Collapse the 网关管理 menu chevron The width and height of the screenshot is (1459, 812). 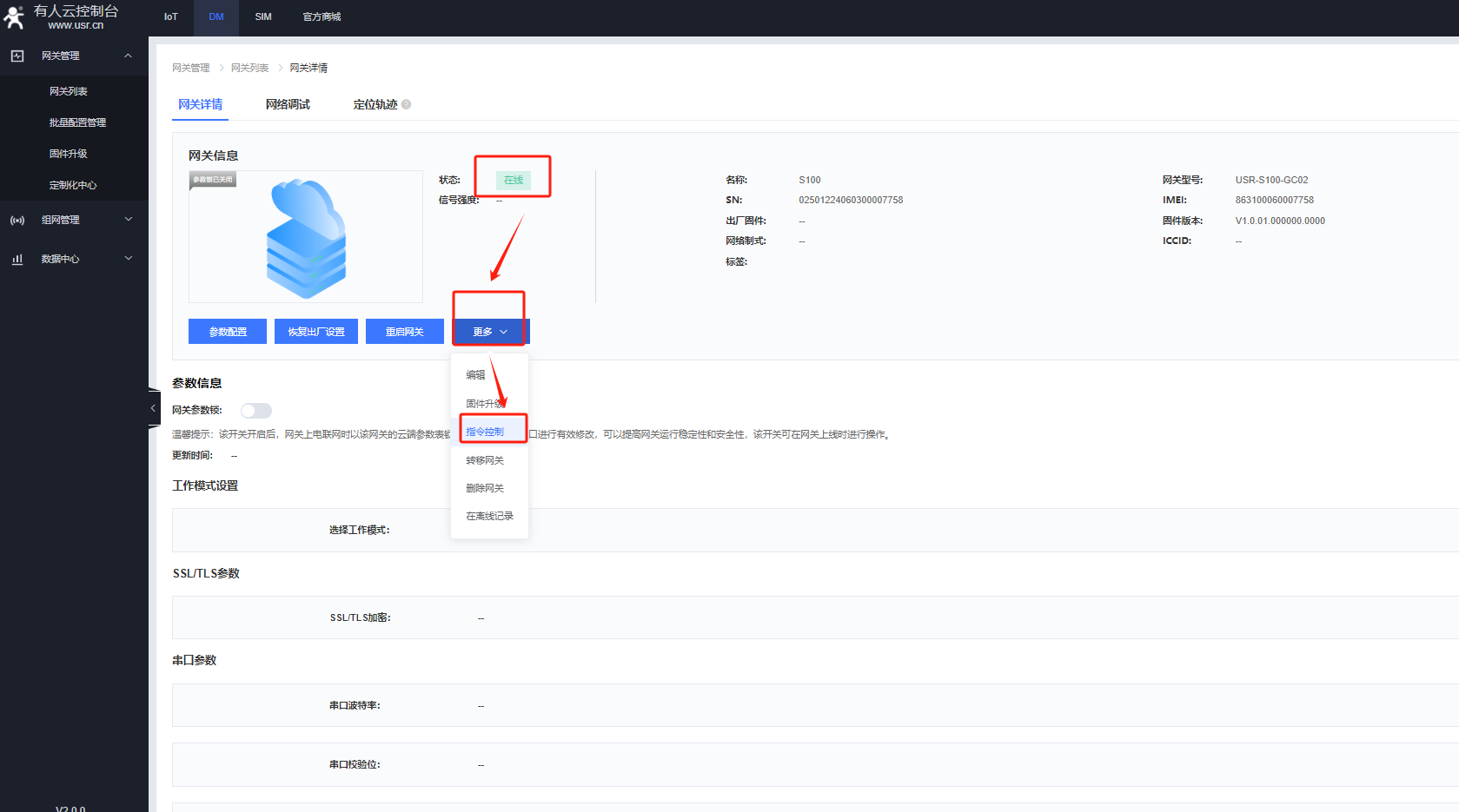click(x=129, y=56)
